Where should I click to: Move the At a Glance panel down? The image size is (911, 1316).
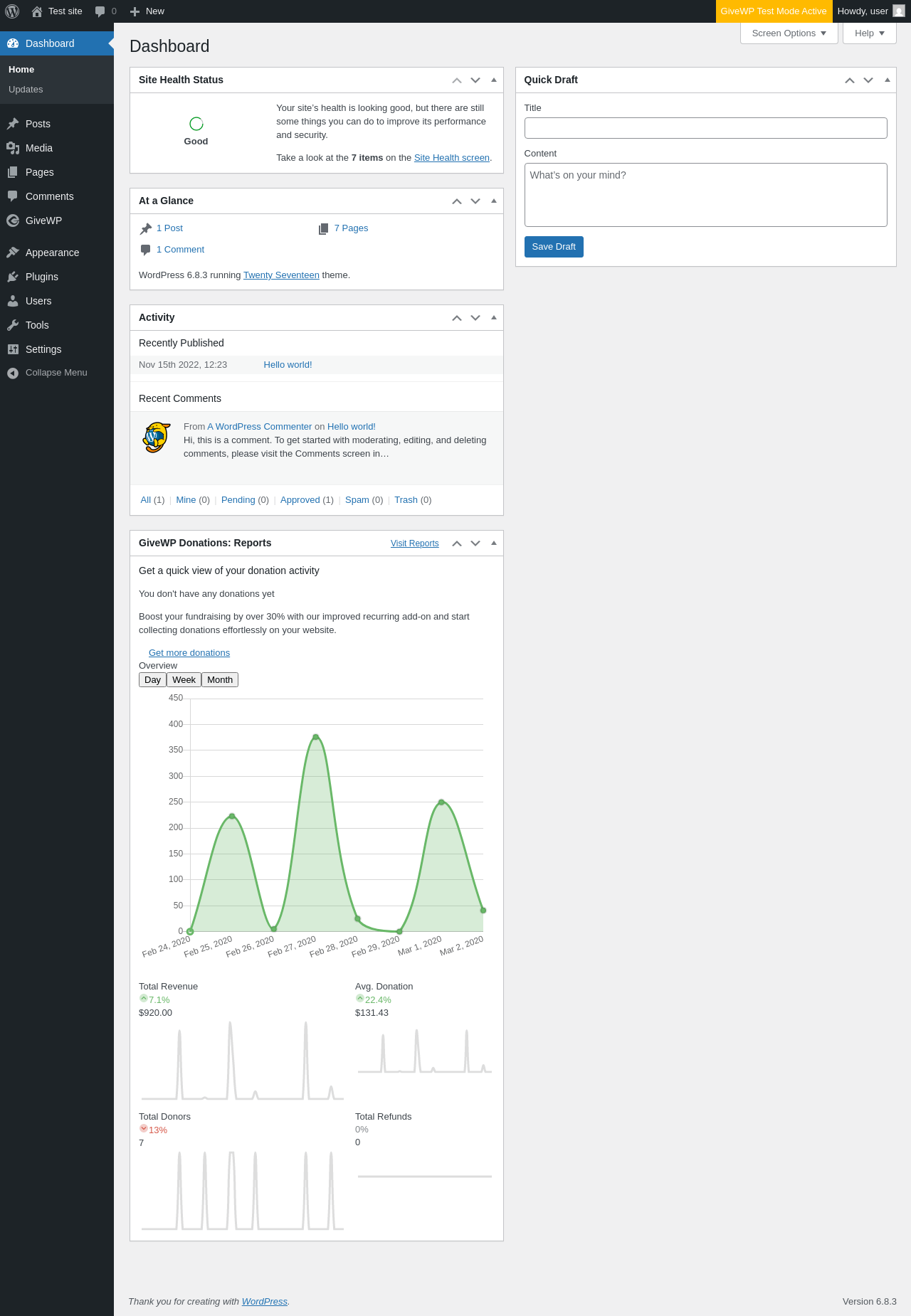[x=475, y=201]
